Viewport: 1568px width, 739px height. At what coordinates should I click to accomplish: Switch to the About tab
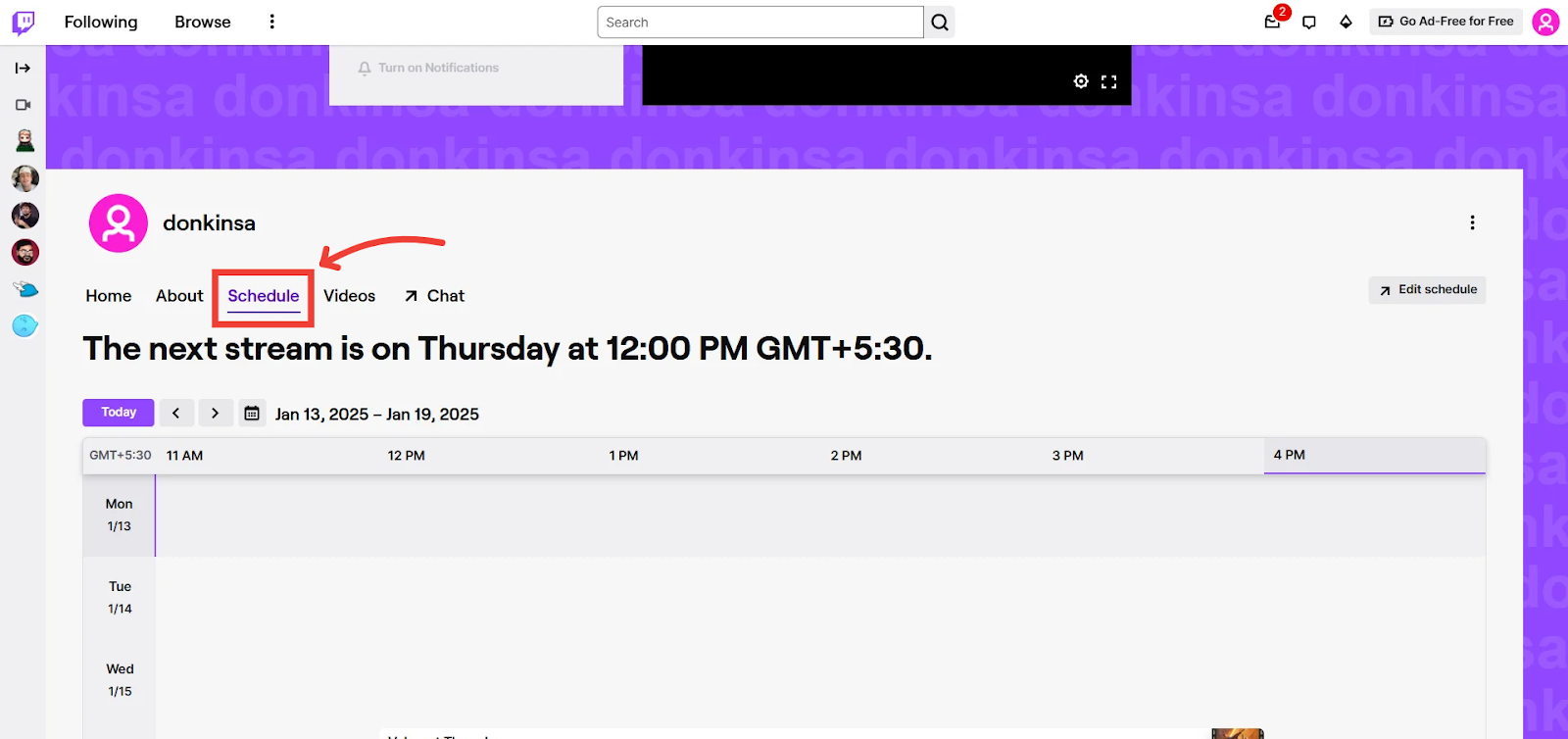coord(179,296)
